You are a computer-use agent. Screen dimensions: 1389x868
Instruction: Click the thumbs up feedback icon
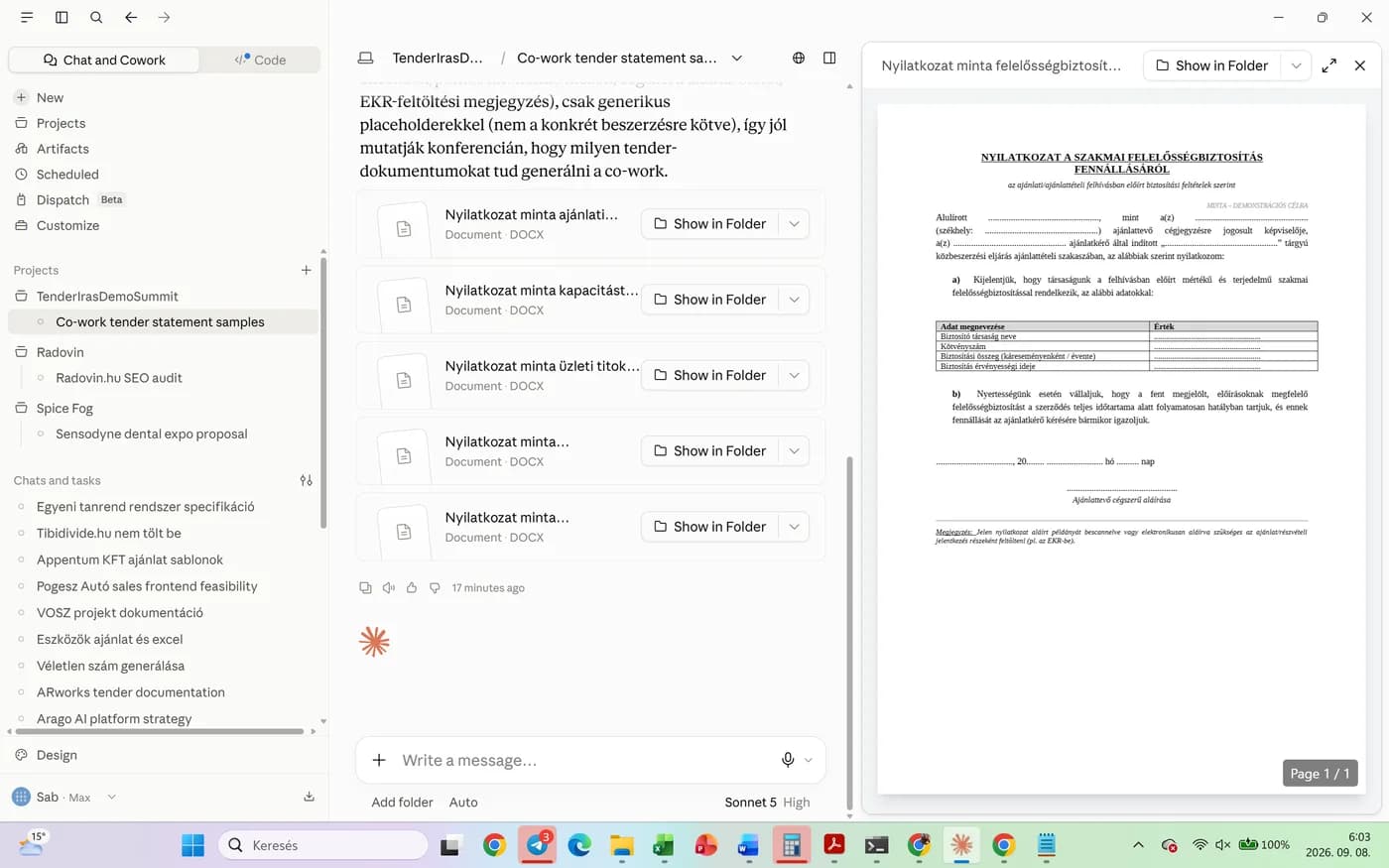[x=412, y=587]
